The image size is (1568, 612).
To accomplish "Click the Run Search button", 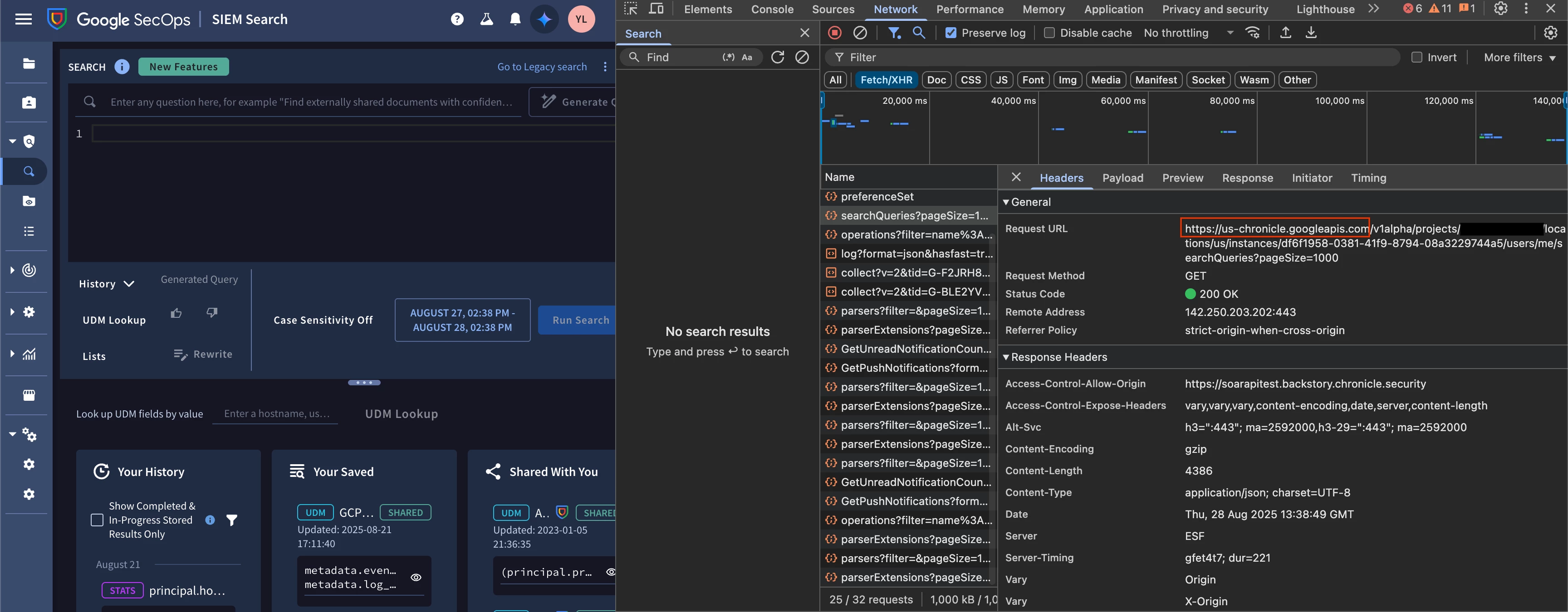I will coord(577,320).
